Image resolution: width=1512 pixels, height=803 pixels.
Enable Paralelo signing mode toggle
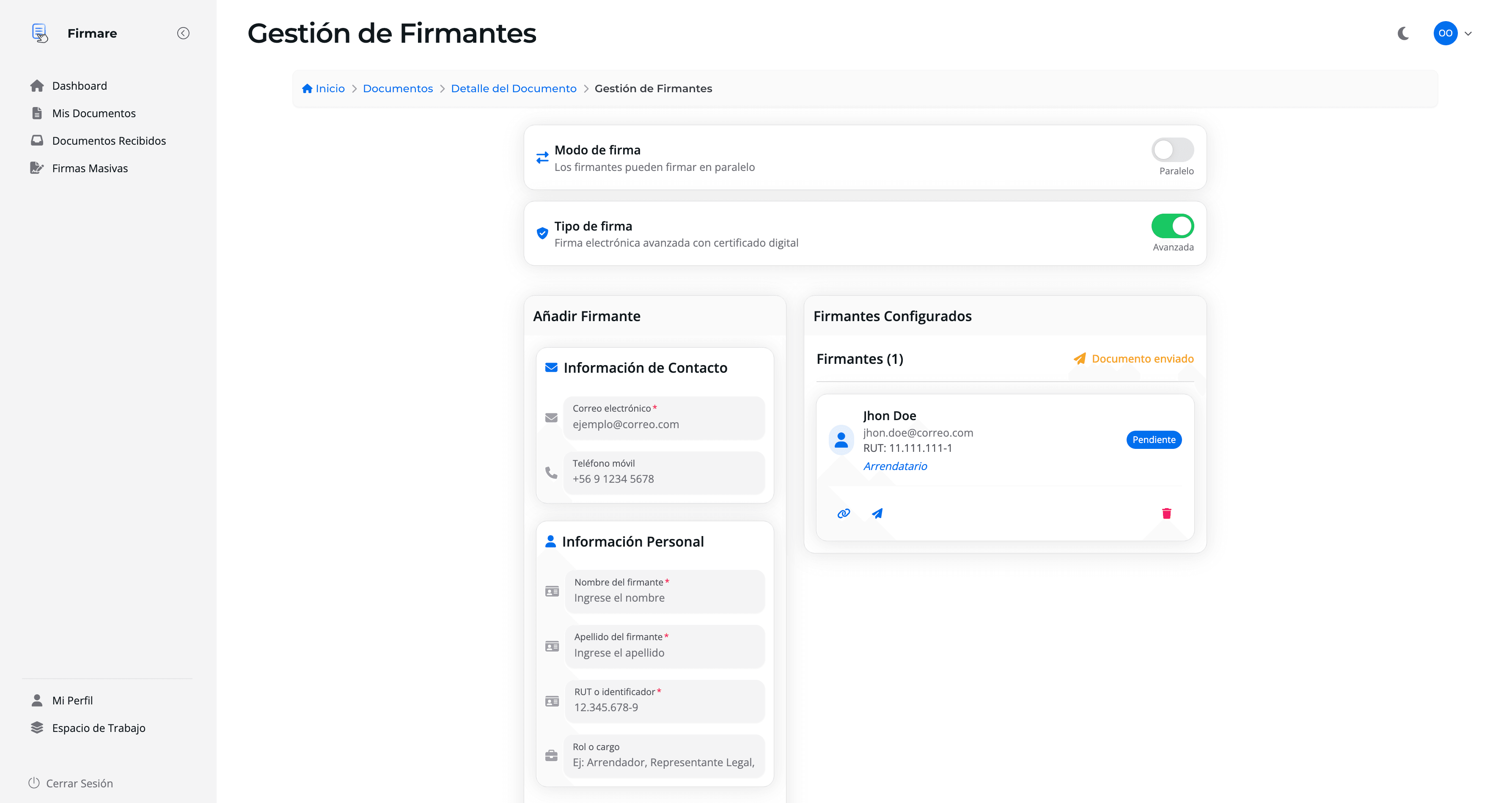(x=1172, y=150)
